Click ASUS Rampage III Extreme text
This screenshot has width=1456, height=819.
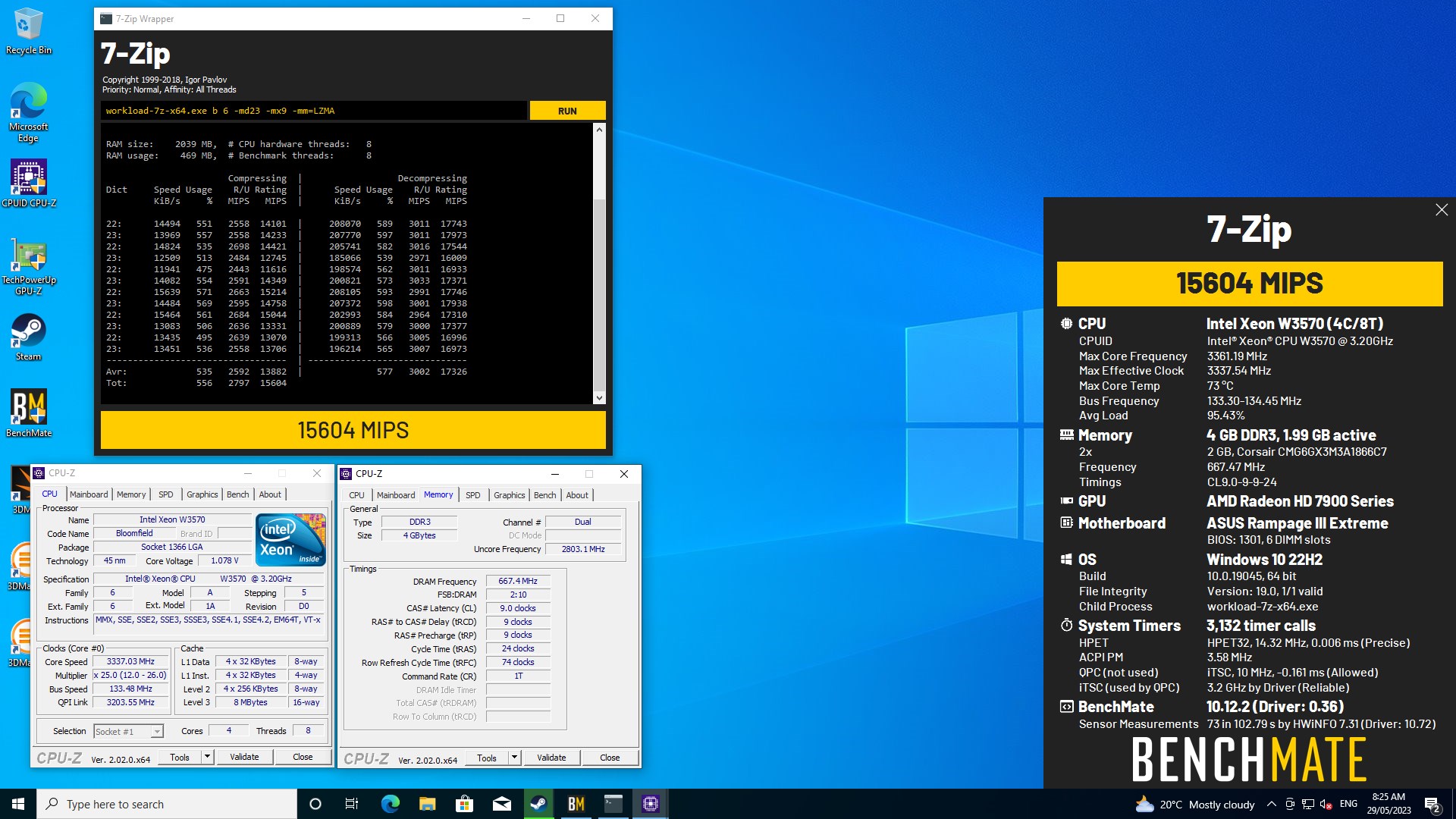(x=1298, y=523)
